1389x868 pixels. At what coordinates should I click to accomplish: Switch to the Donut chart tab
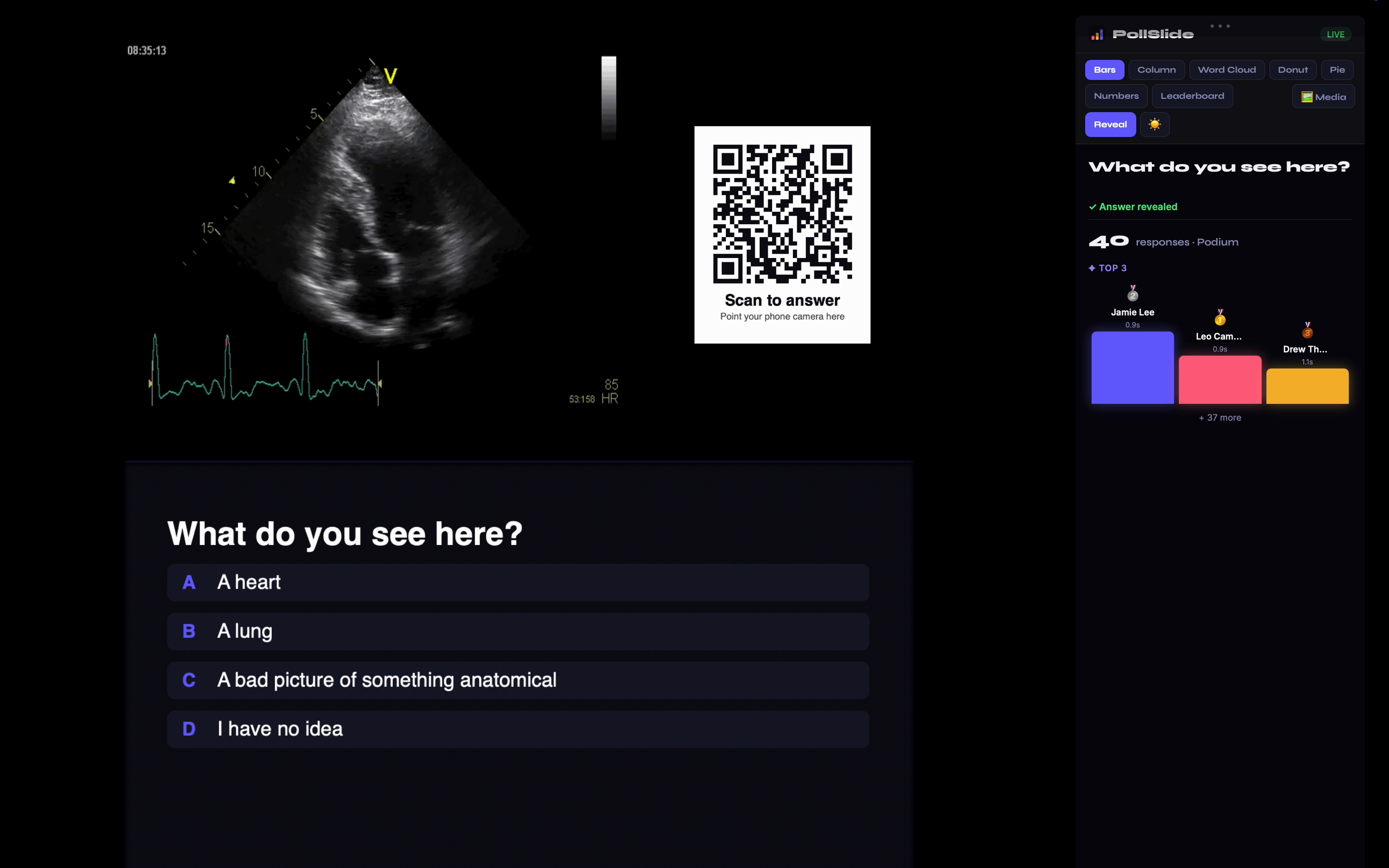point(1293,70)
